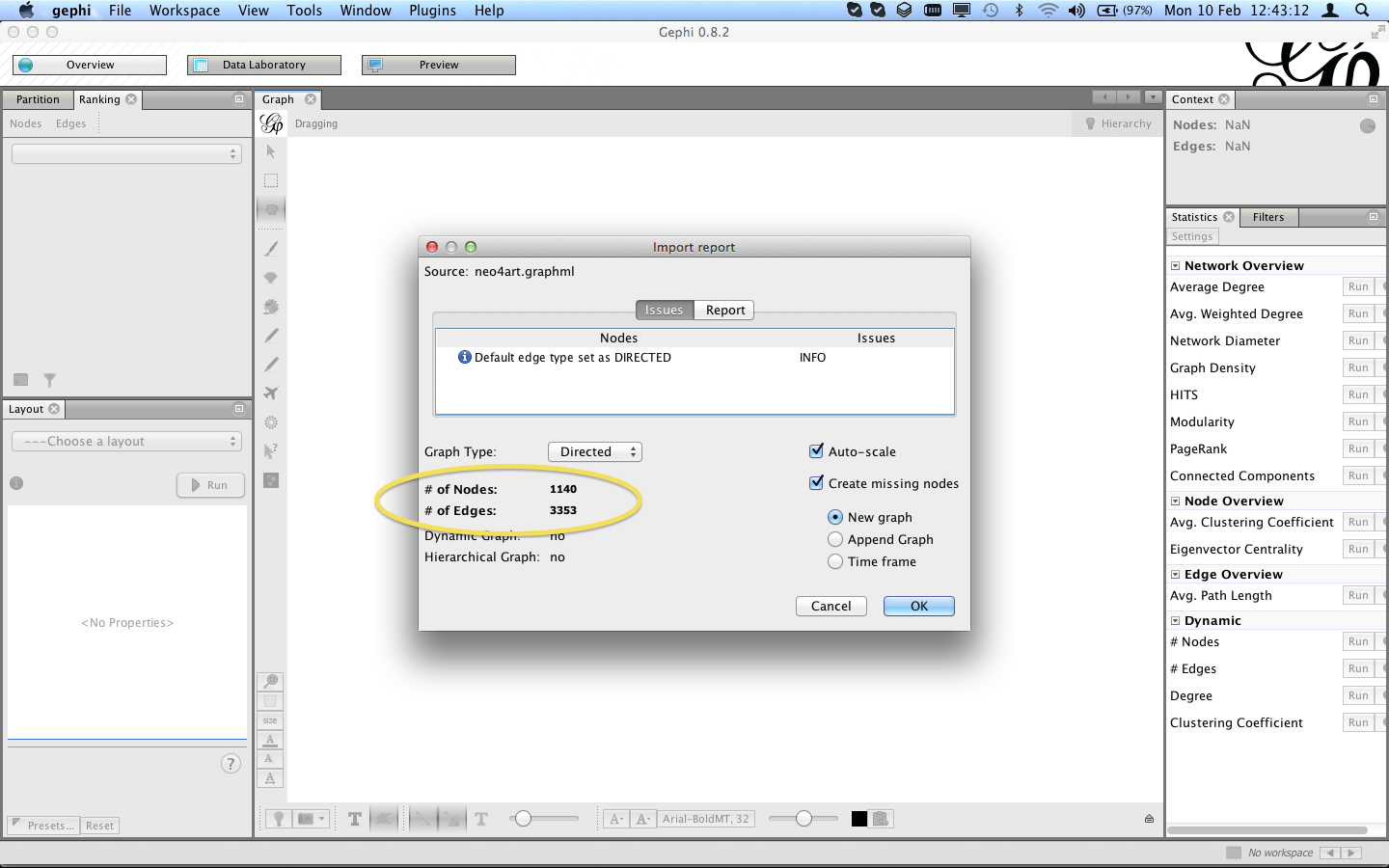
Task: Collapse the Network Overview section
Action: coord(1175,266)
